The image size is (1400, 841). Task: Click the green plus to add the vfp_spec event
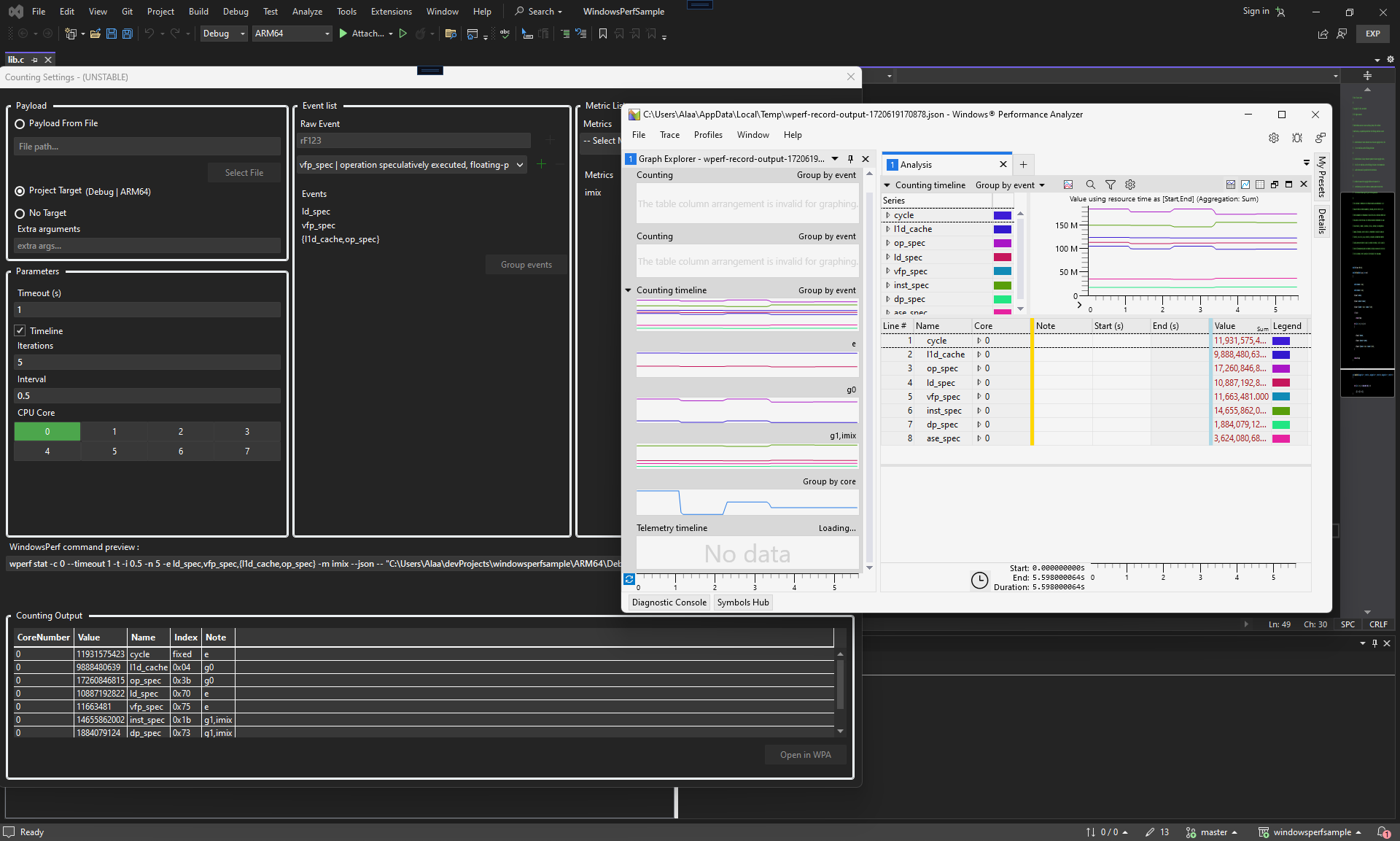click(541, 164)
